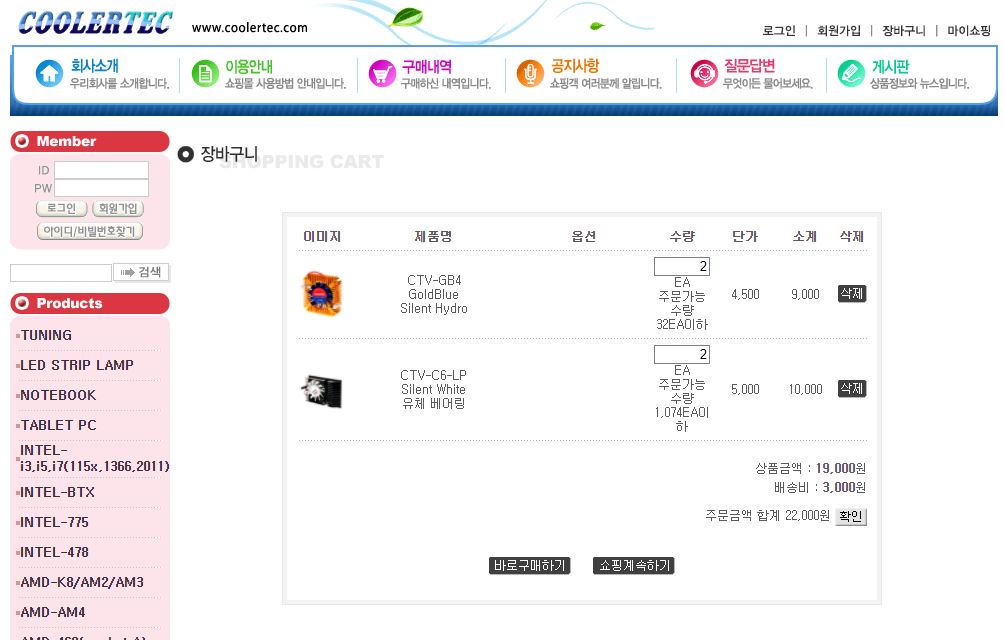The height and width of the screenshot is (640, 1004).
Task: Click the magenta cart icon for 구매내역
Action: pyautogui.click(x=382, y=74)
